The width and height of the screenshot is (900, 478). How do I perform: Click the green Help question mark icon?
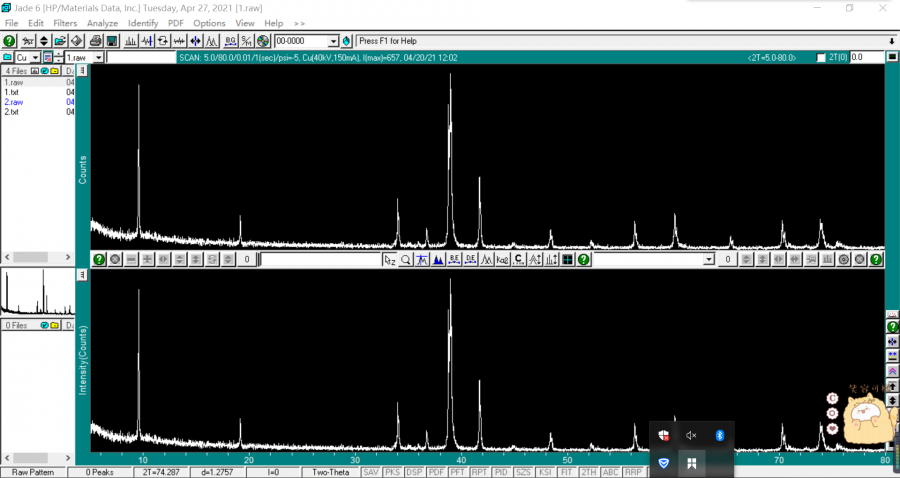coord(9,41)
